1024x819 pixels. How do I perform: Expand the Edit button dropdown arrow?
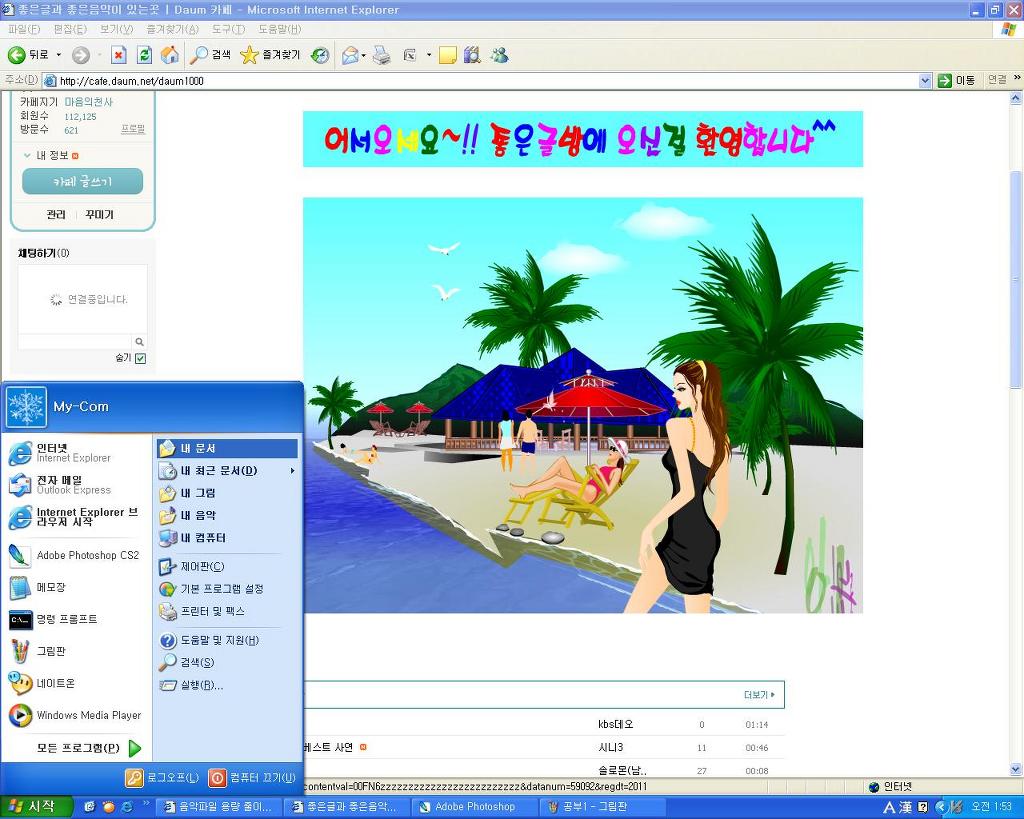pyautogui.click(x=429, y=56)
